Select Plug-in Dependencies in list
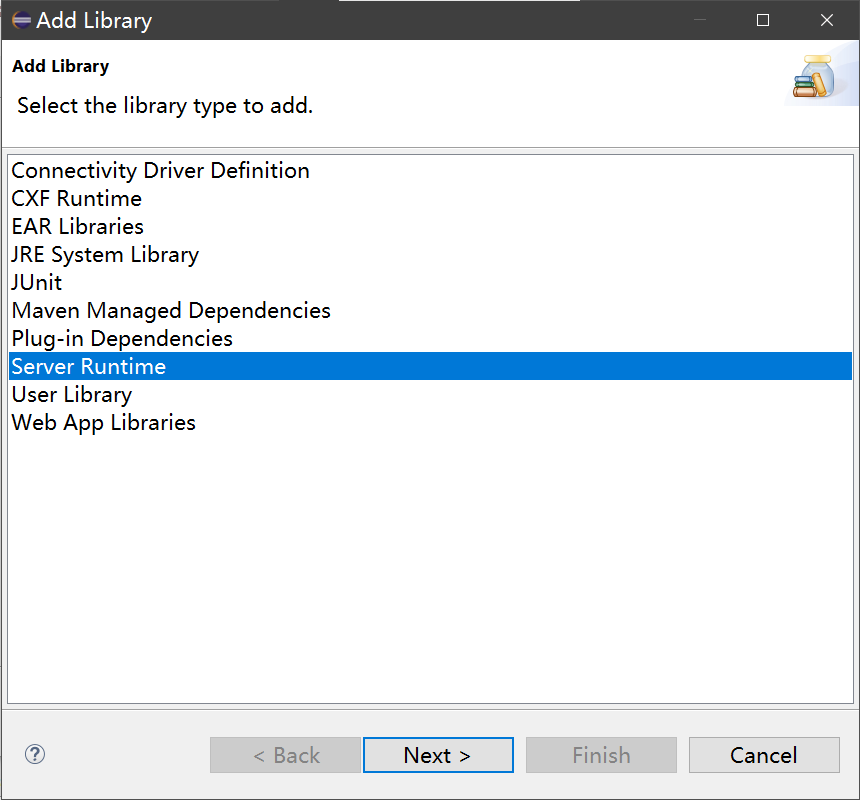Viewport: 860px width, 800px height. [122, 339]
